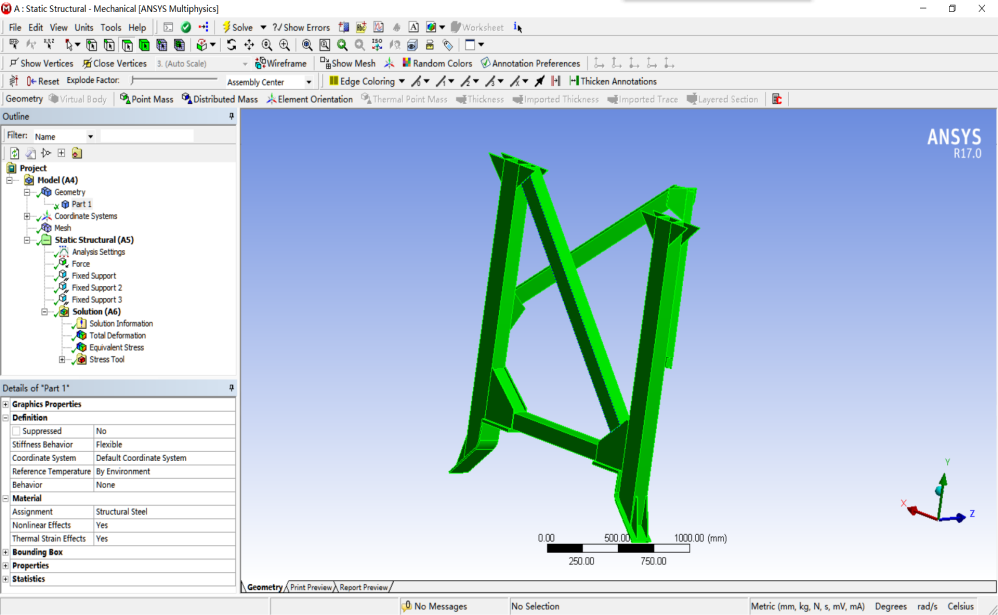This screenshot has width=998, height=615.
Task: Select Total Deformation in the outline tree
Action: (117, 336)
